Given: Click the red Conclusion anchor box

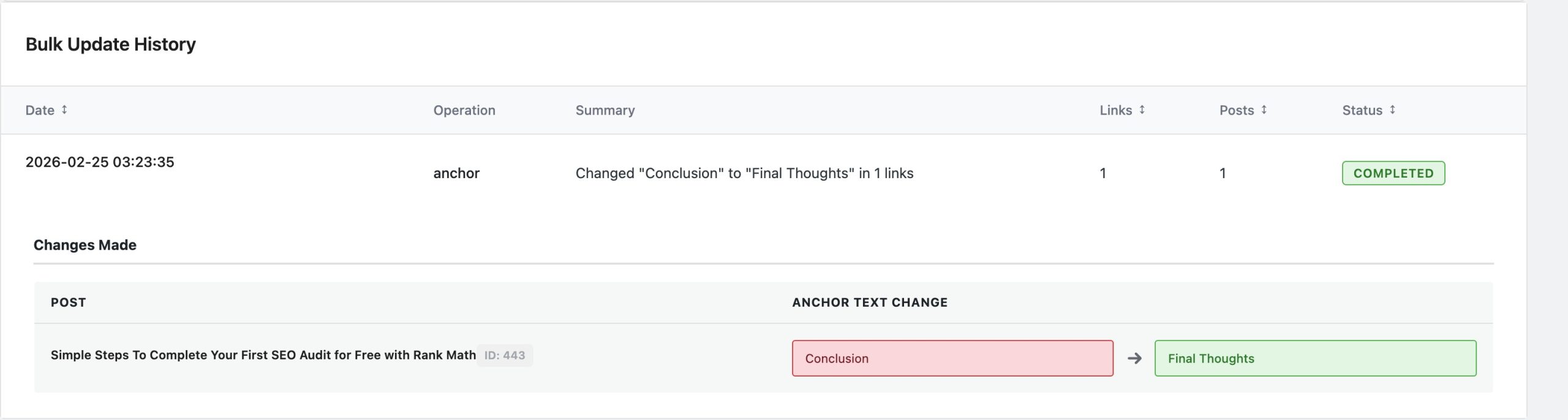Looking at the screenshot, I should [x=952, y=358].
